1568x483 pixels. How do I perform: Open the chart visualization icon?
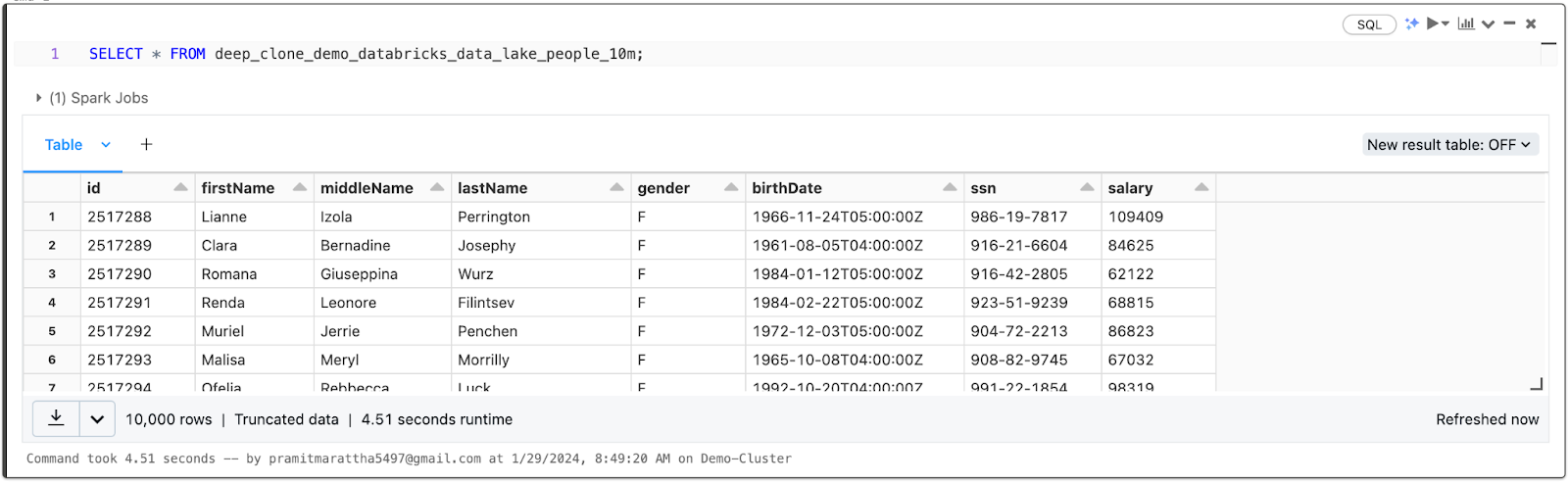[1466, 24]
